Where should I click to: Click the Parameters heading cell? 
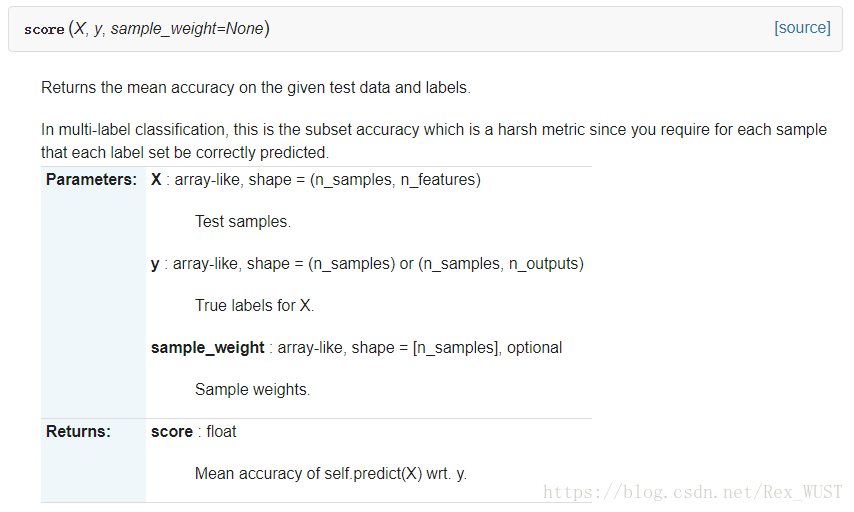91,180
